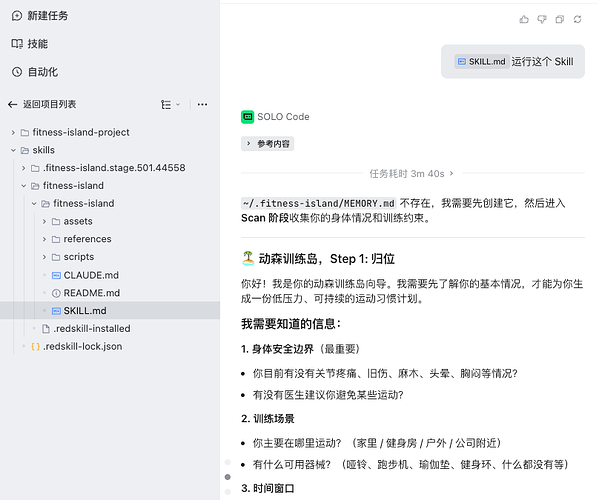
Task: Click the 技能 book icon
Action: pos(17,44)
